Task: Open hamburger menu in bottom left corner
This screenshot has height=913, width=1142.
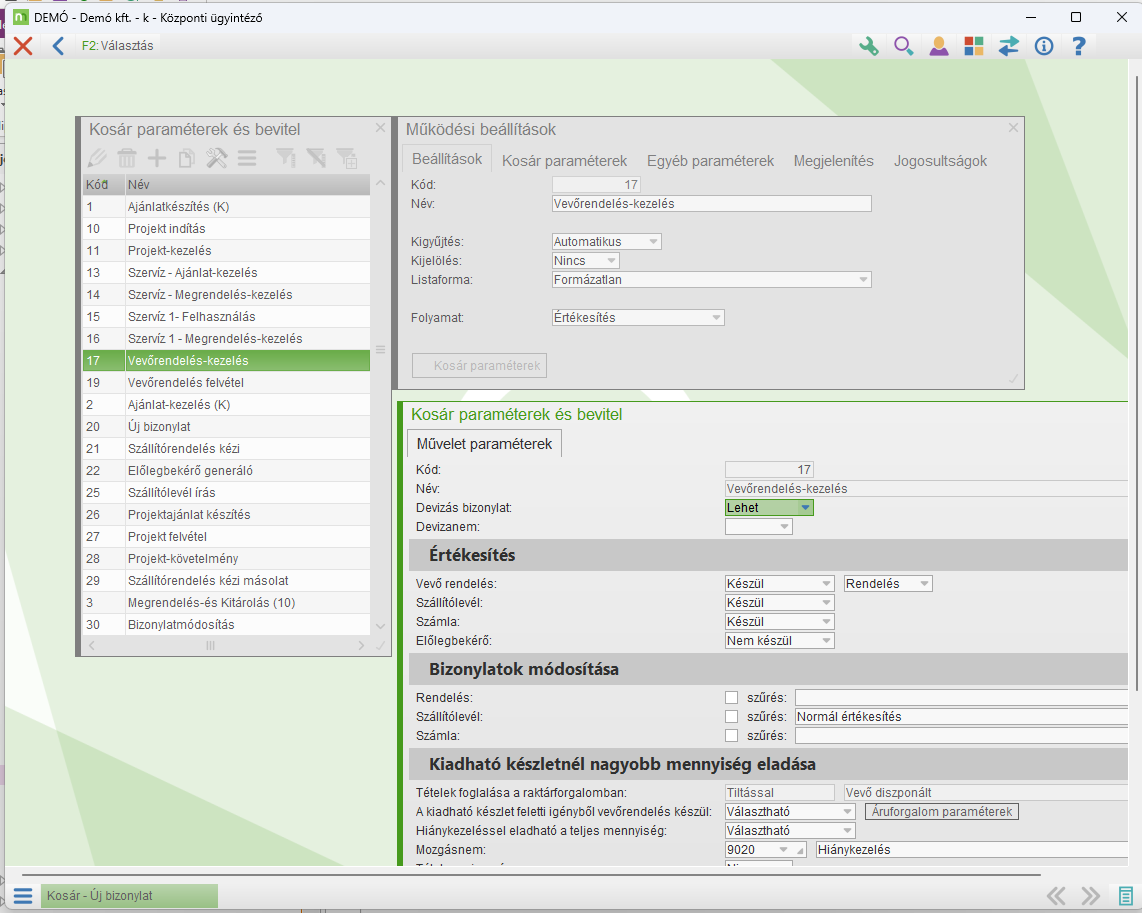Action: pos(23,896)
